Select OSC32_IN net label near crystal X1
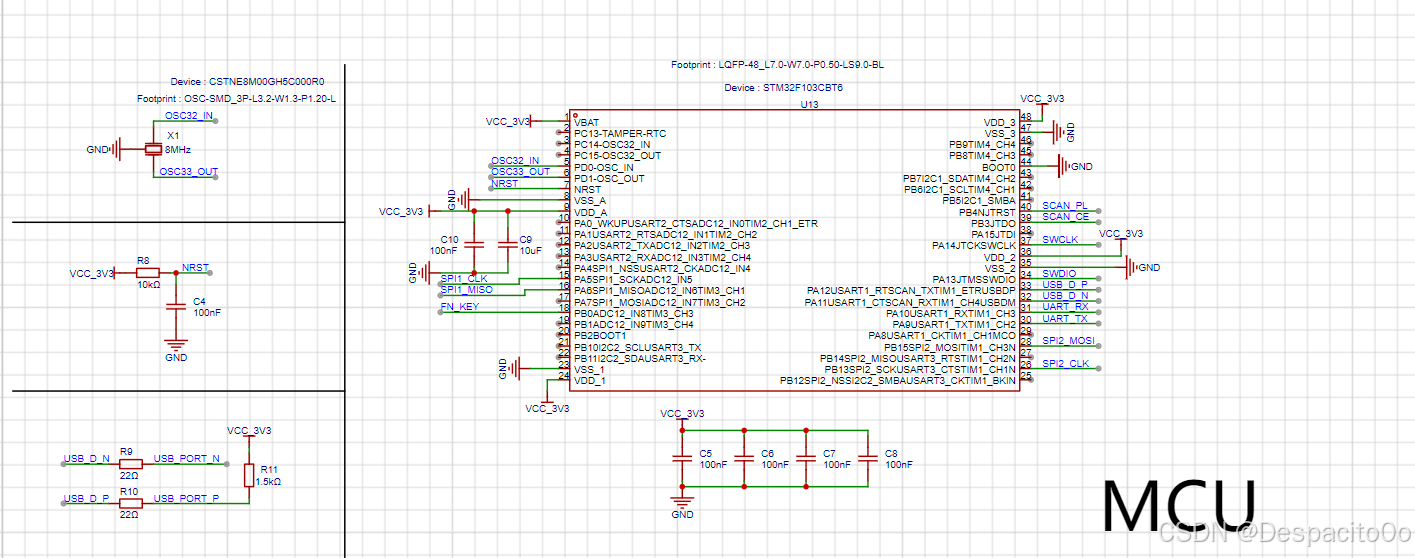 tap(189, 116)
